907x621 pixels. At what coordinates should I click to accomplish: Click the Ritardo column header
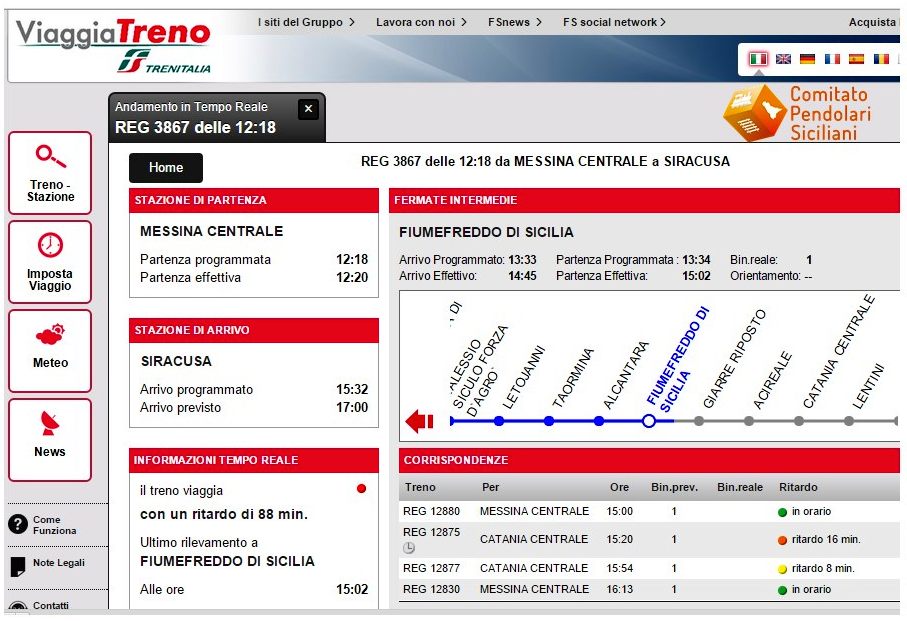pyautogui.click(x=798, y=487)
